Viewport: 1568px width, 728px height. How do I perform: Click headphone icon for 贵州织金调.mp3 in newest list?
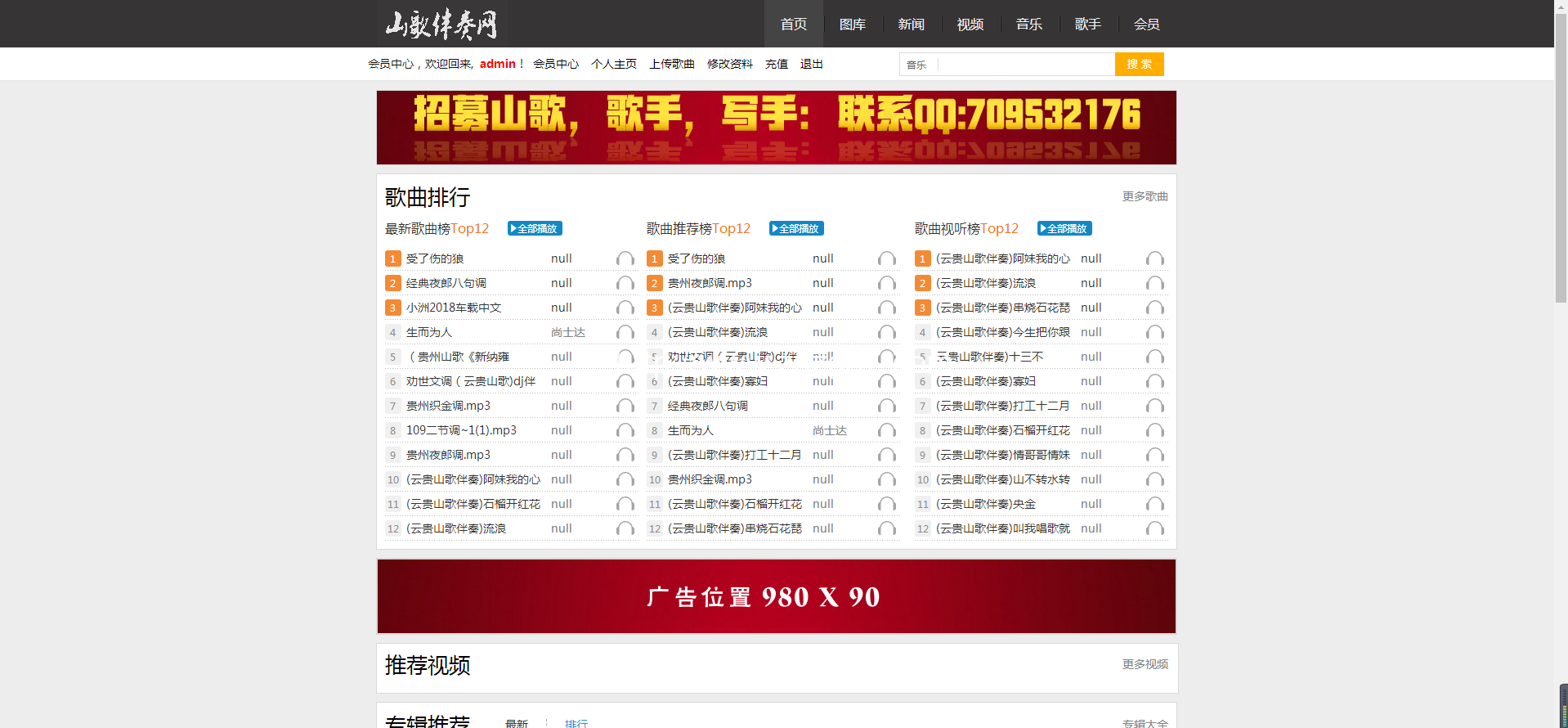625,407
